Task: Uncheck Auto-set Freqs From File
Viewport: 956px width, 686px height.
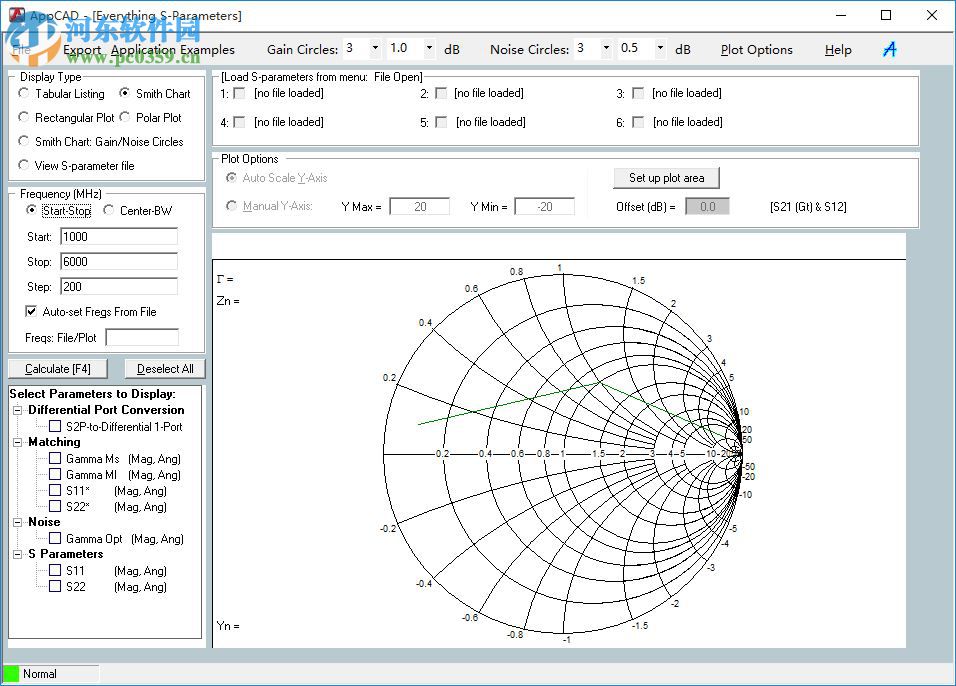Action: click(33, 311)
